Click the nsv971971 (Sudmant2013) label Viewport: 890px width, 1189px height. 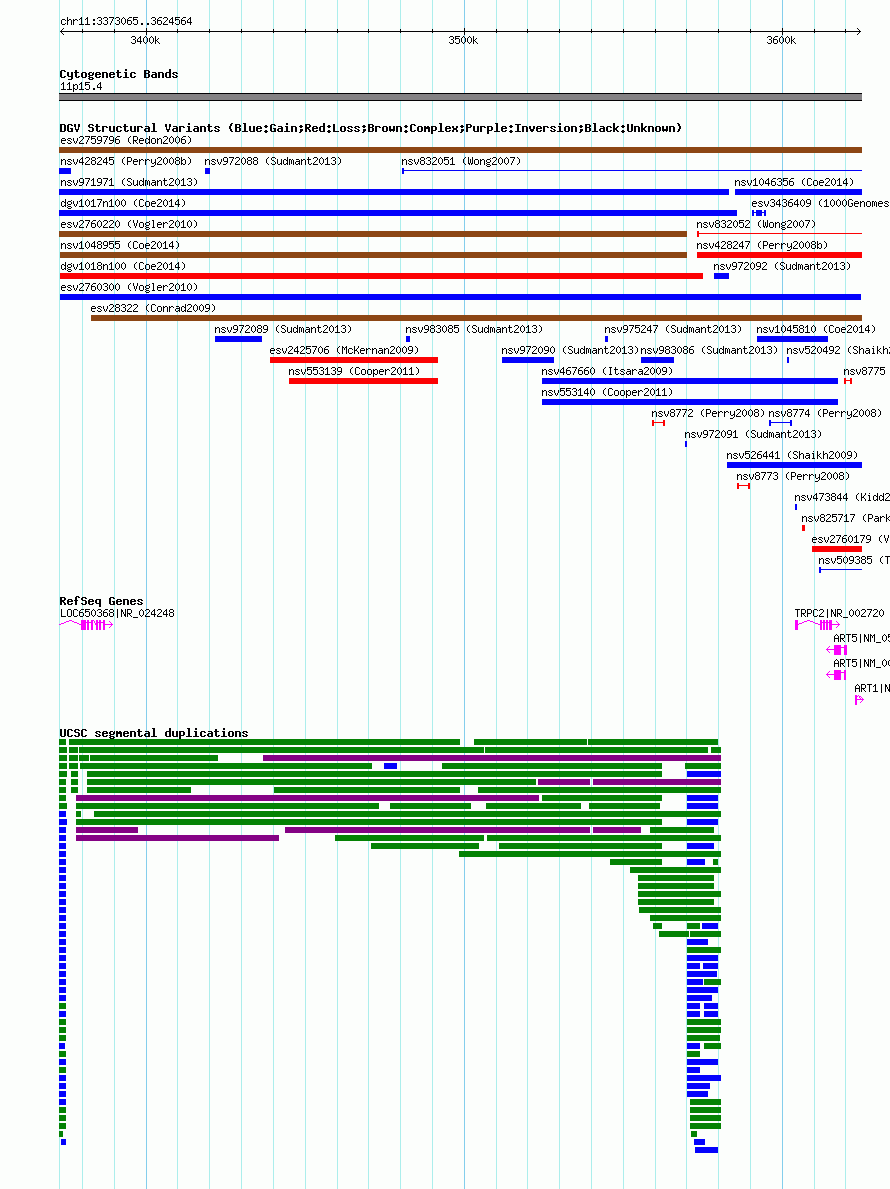pyautogui.click(x=129, y=183)
